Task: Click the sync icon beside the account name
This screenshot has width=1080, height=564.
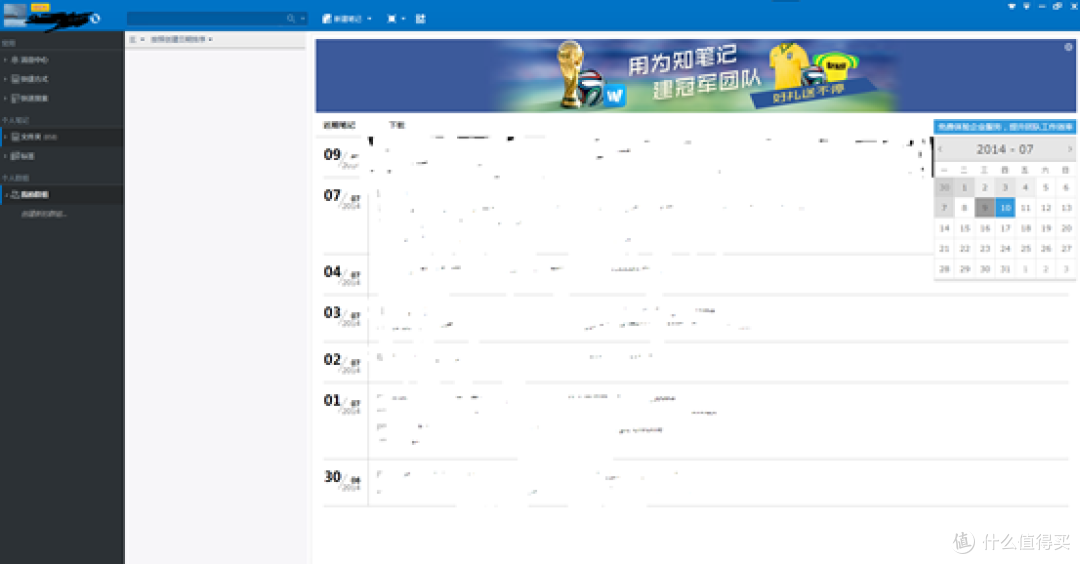Action: (x=95, y=19)
